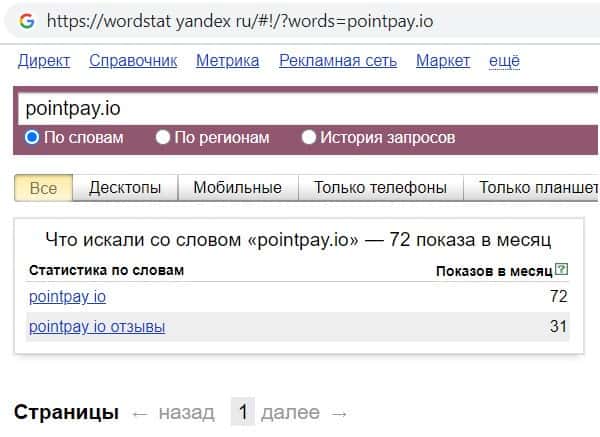Click the wordstat URL in address bar
The image size is (600, 437).
click(240, 21)
